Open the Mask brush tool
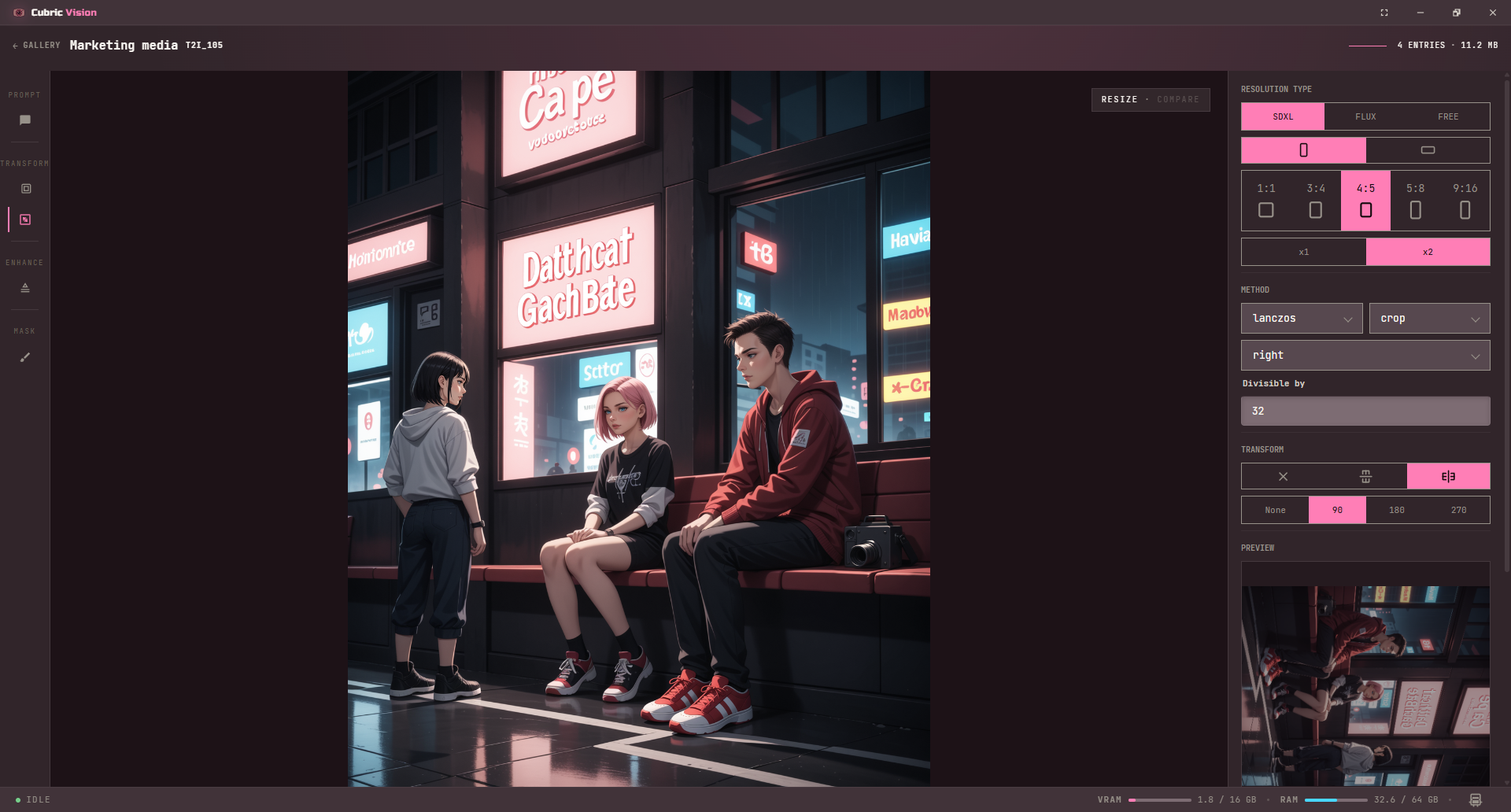This screenshot has height=812, width=1511. [25, 357]
